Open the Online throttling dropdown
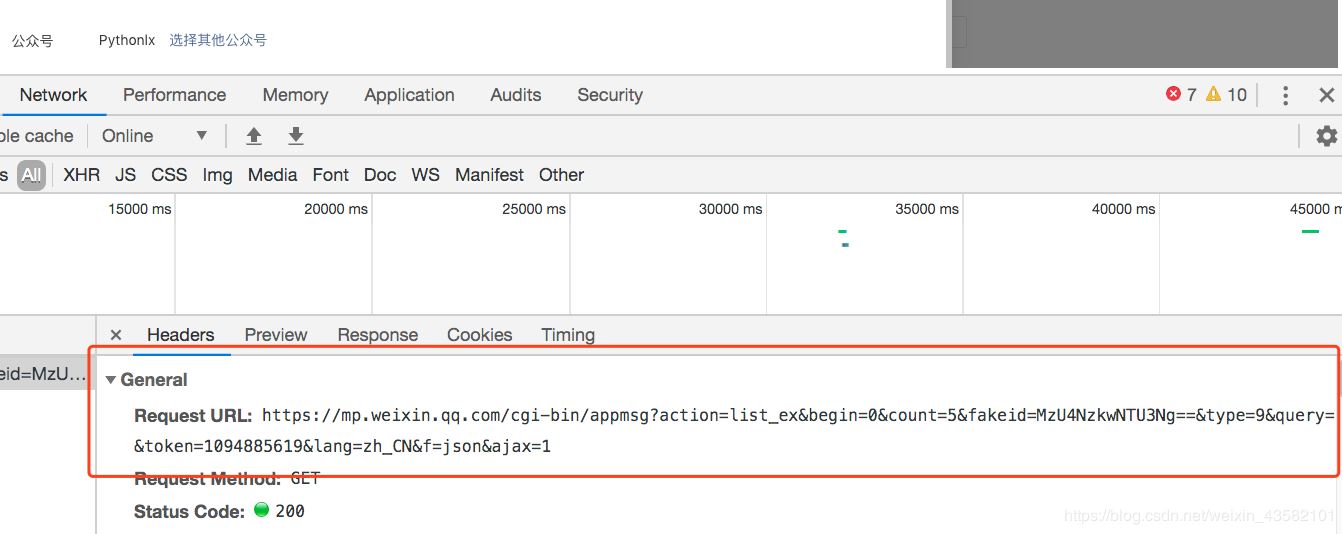Screen dimensions: 1342x534 click(x=155, y=136)
